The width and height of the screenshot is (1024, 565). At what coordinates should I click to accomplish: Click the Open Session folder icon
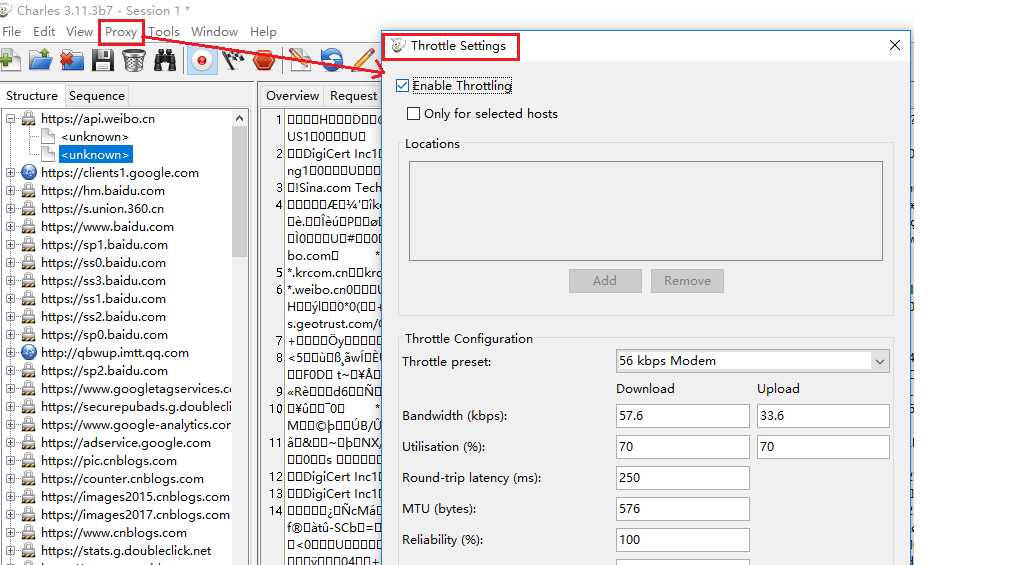pyautogui.click(x=40, y=60)
